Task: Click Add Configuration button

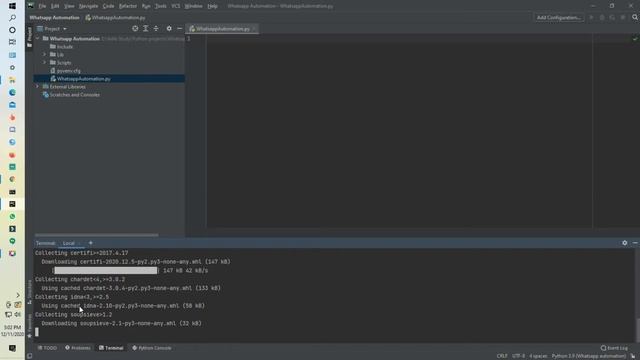Action: [559, 18]
